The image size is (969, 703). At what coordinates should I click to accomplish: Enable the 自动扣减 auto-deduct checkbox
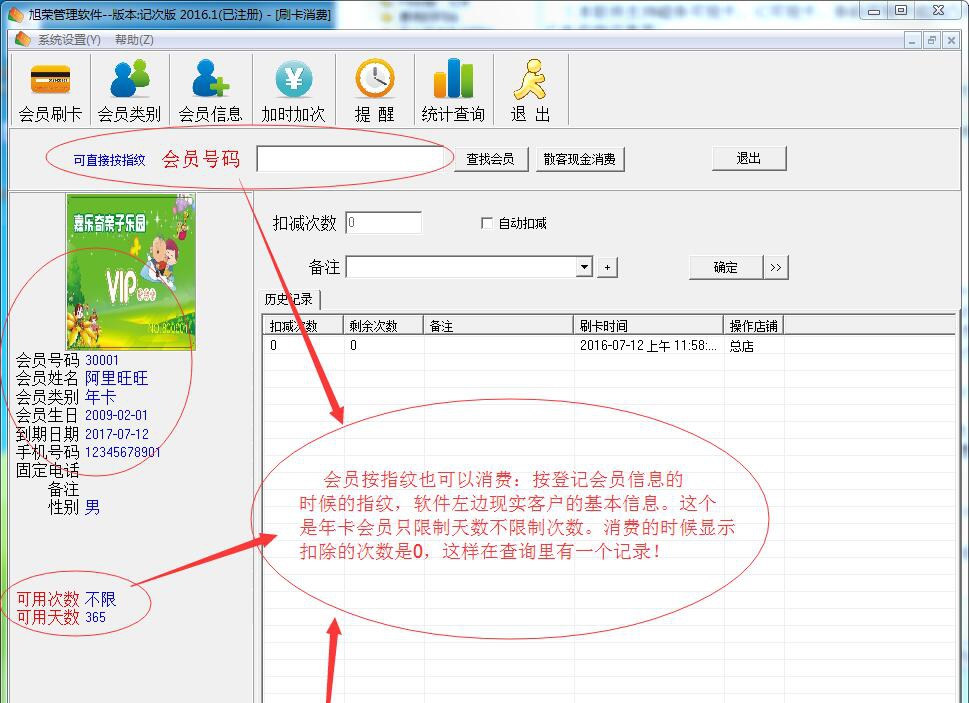coord(487,222)
